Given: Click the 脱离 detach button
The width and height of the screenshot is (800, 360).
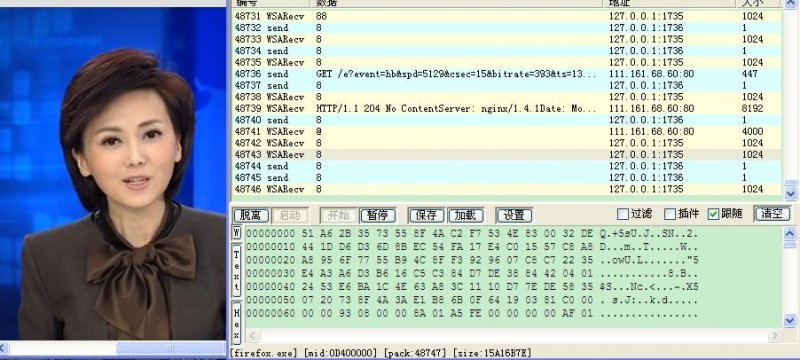Looking at the screenshot, I should click(251, 215).
